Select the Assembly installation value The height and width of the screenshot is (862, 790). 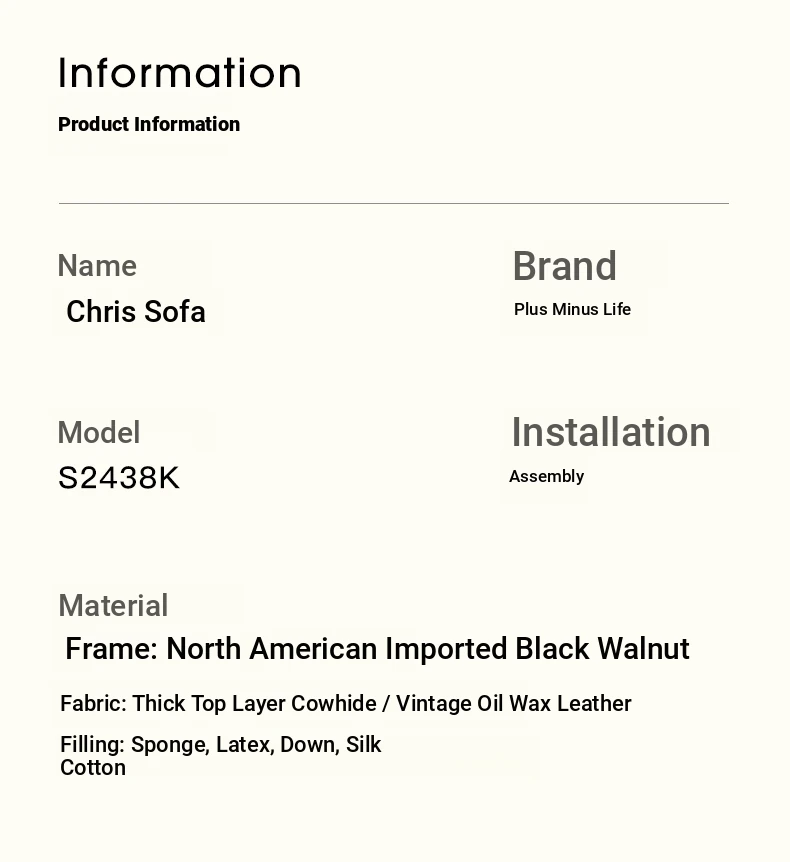pyautogui.click(x=546, y=476)
